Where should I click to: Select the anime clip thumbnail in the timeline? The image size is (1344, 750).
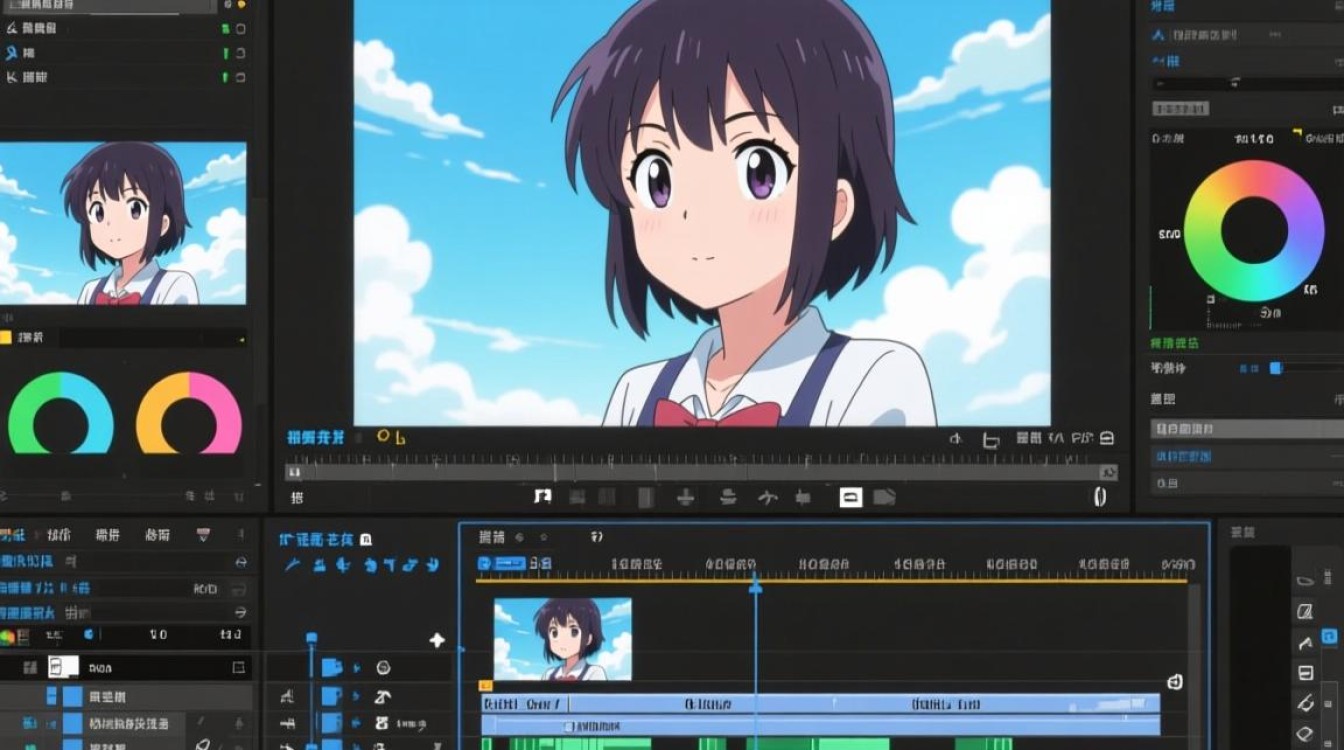[x=562, y=639]
